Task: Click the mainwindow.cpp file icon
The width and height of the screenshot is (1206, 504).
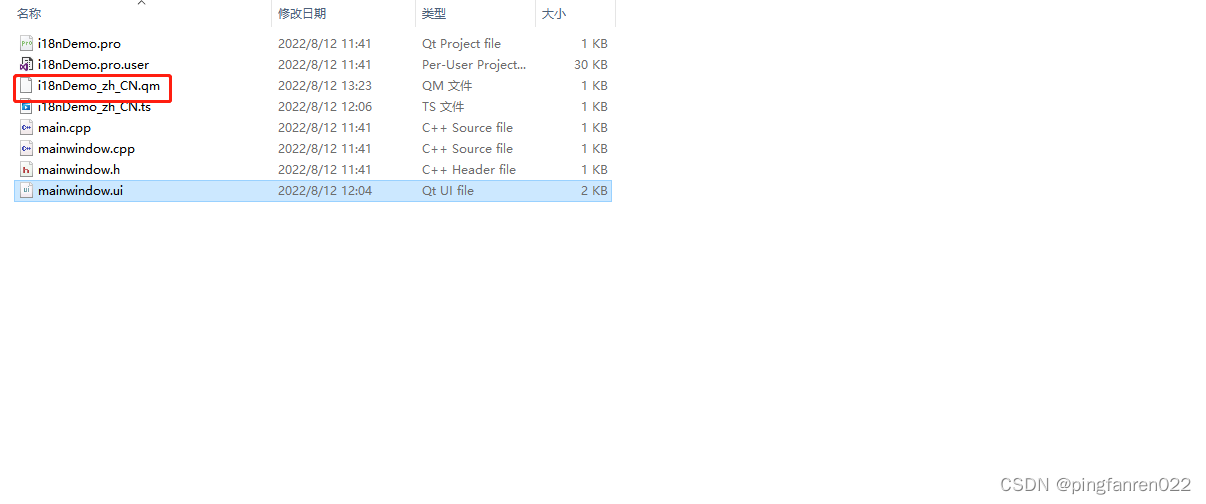Action: (x=27, y=149)
